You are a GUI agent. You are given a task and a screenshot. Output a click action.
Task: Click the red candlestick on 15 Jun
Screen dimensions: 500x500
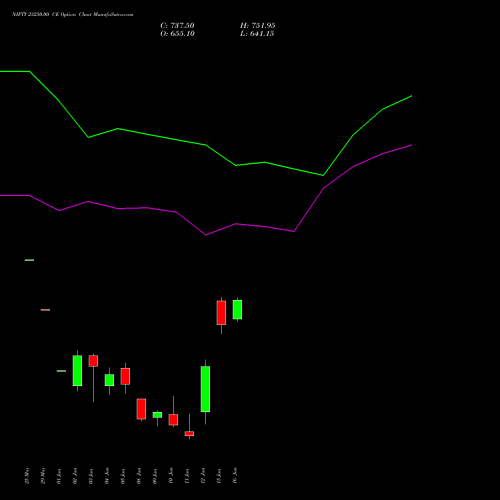pos(221,313)
